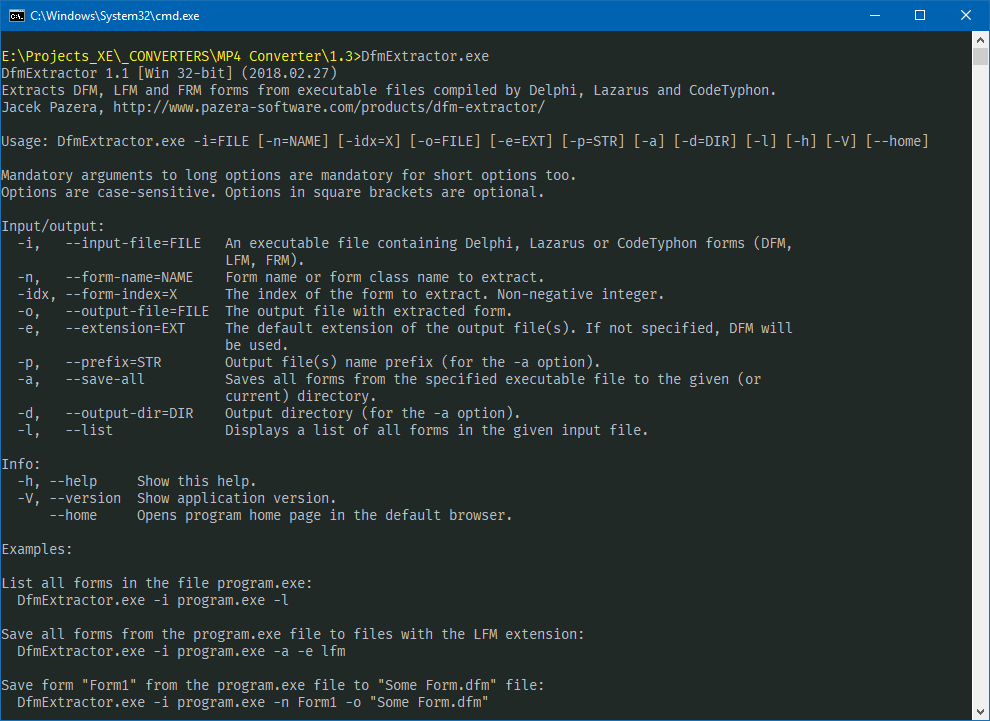Click the 'Examples:' section heading

pyautogui.click(x=37, y=549)
